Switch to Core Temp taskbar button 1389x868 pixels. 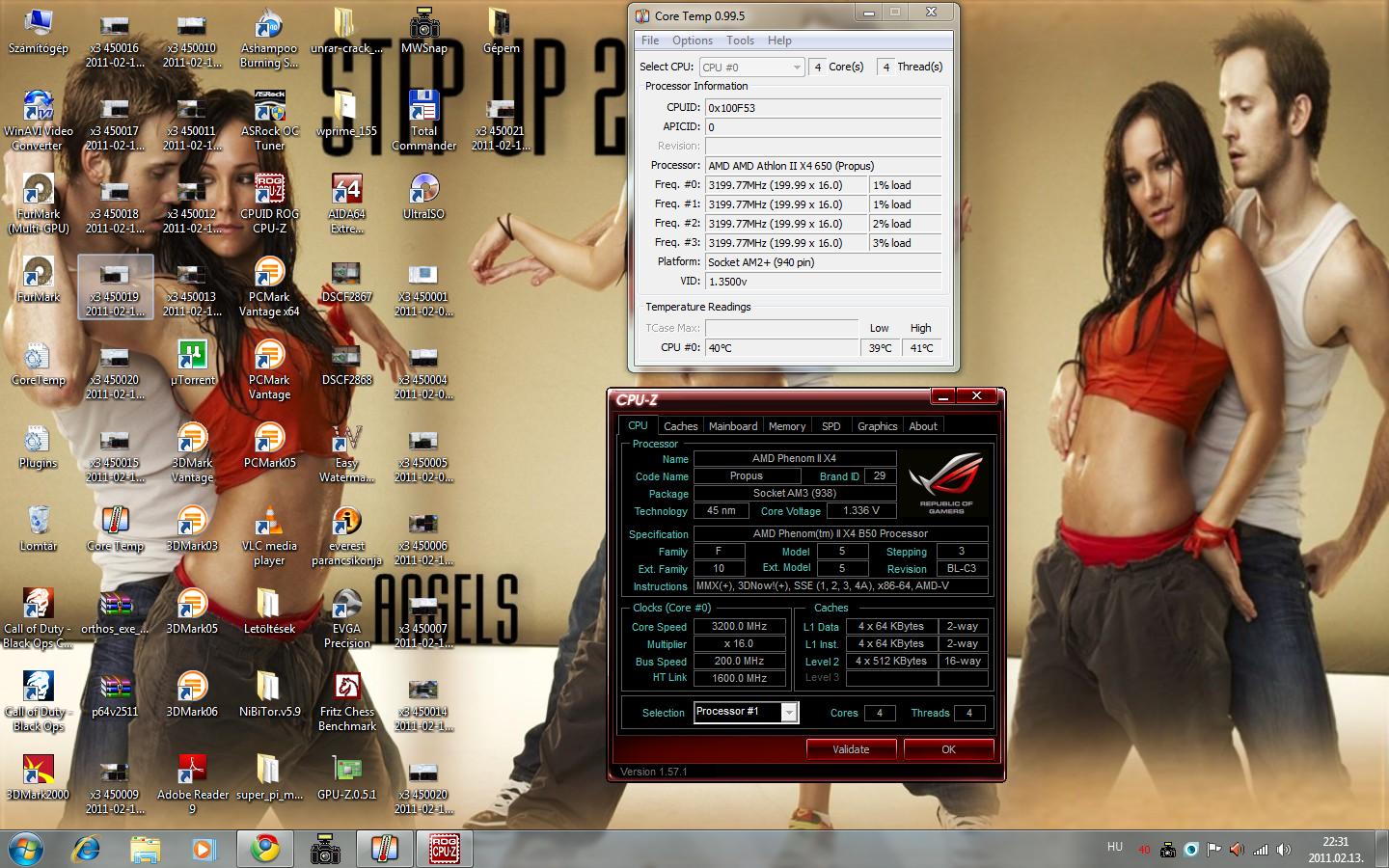384,849
